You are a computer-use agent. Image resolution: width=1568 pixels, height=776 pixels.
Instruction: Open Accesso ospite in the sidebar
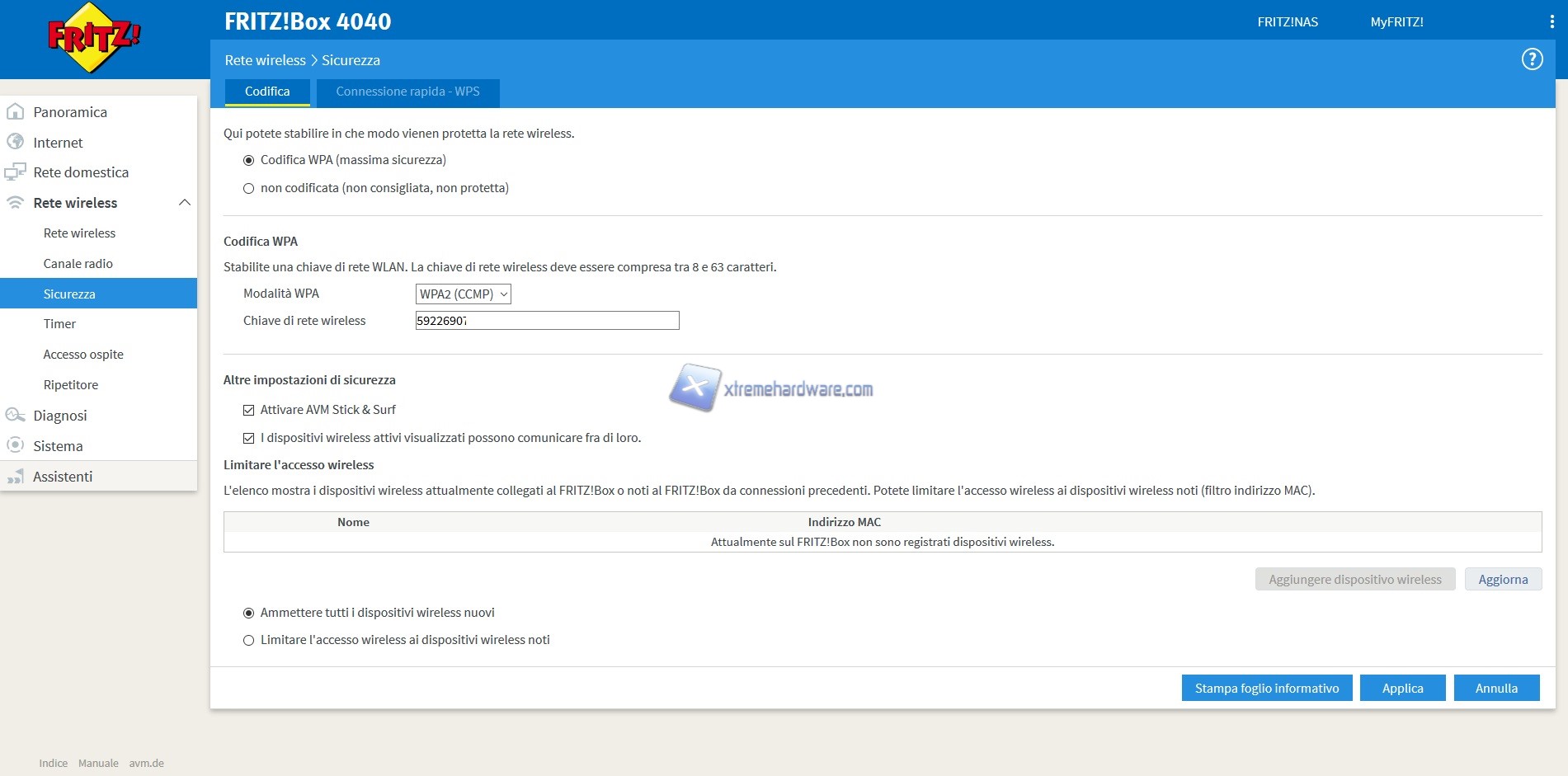coord(83,355)
